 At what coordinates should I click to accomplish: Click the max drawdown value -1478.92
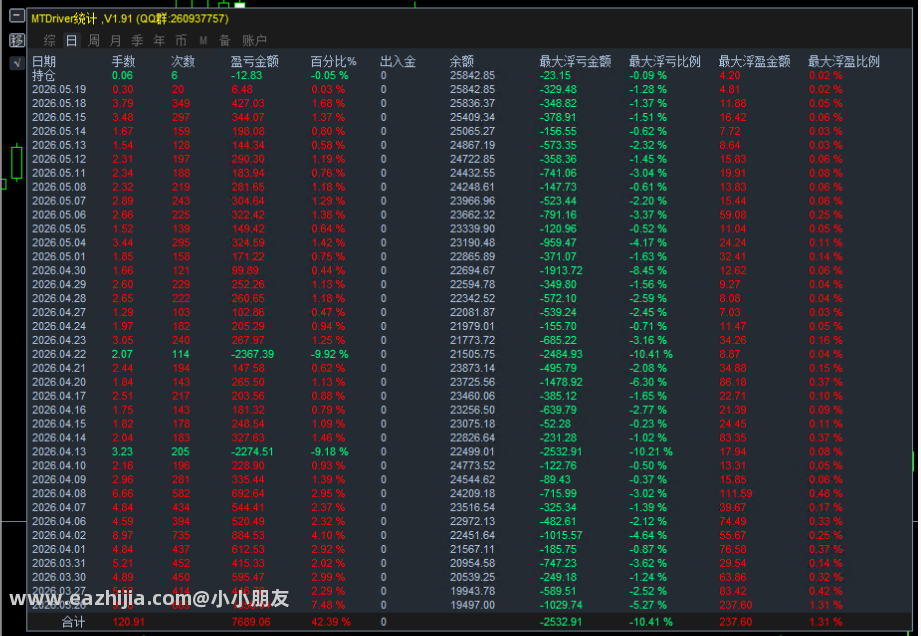pyautogui.click(x=561, y=382)
